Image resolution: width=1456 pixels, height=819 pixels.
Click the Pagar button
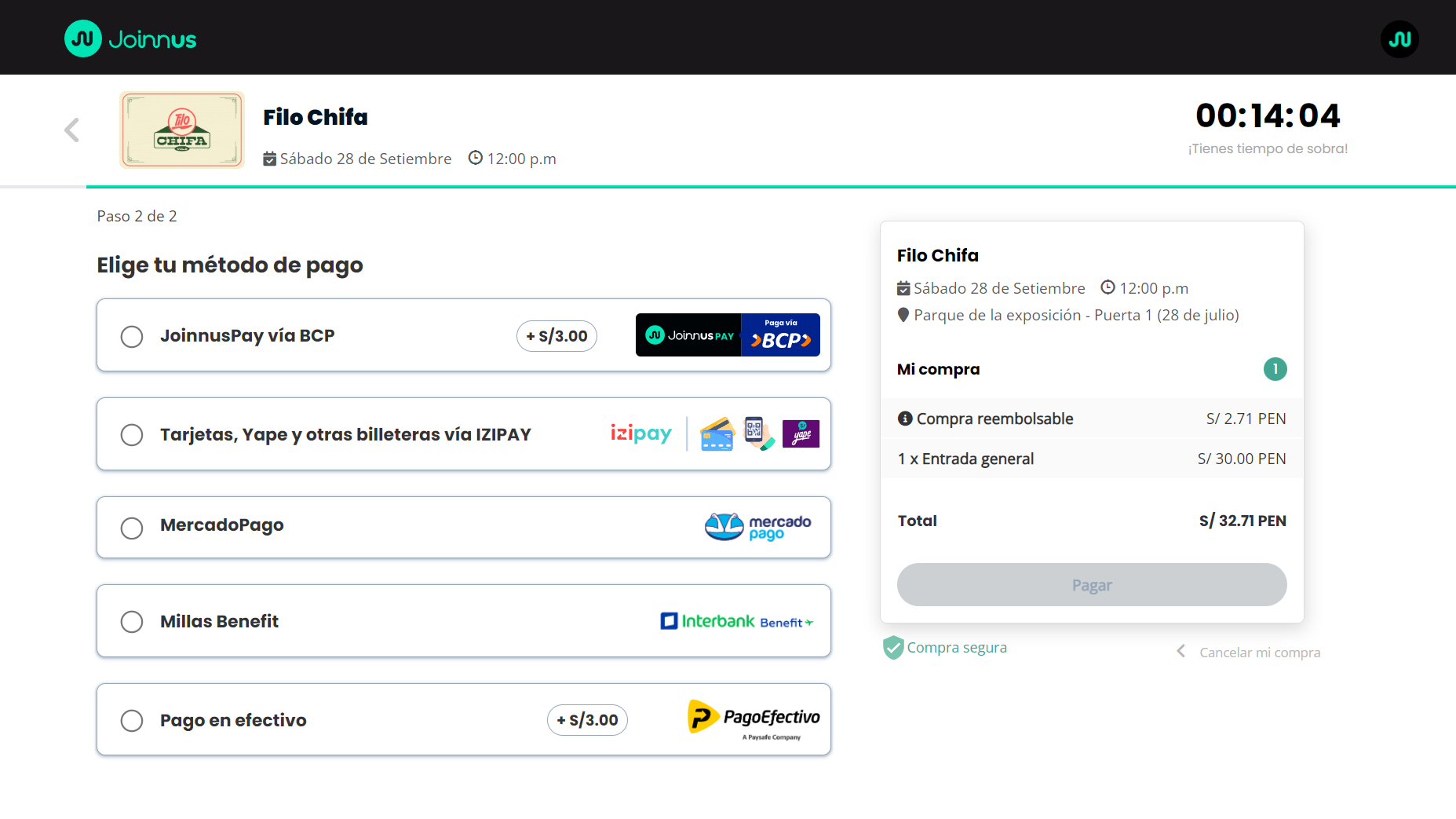(1091, 585)
